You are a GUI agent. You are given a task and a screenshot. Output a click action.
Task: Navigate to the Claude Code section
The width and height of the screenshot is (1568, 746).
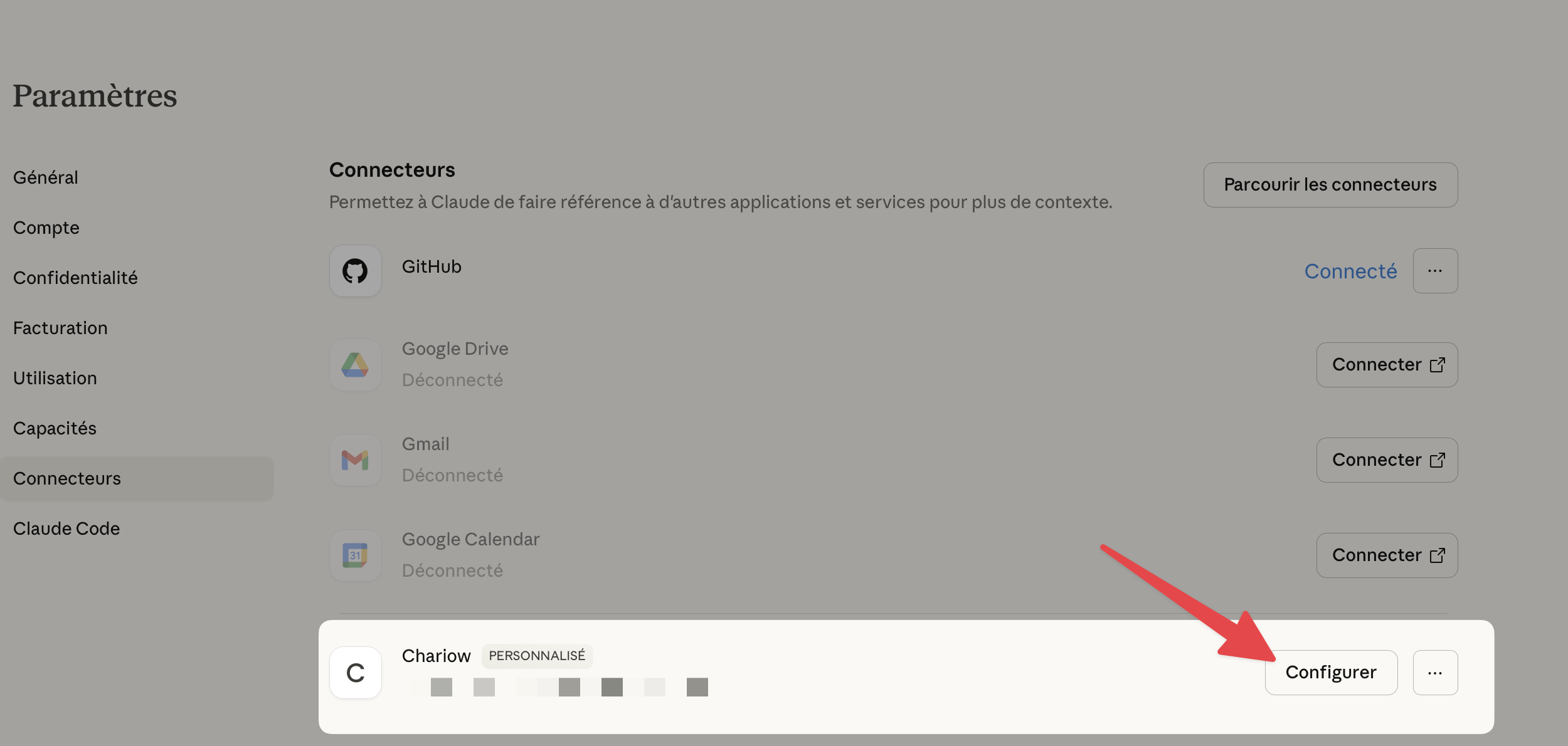coord(66,528)
